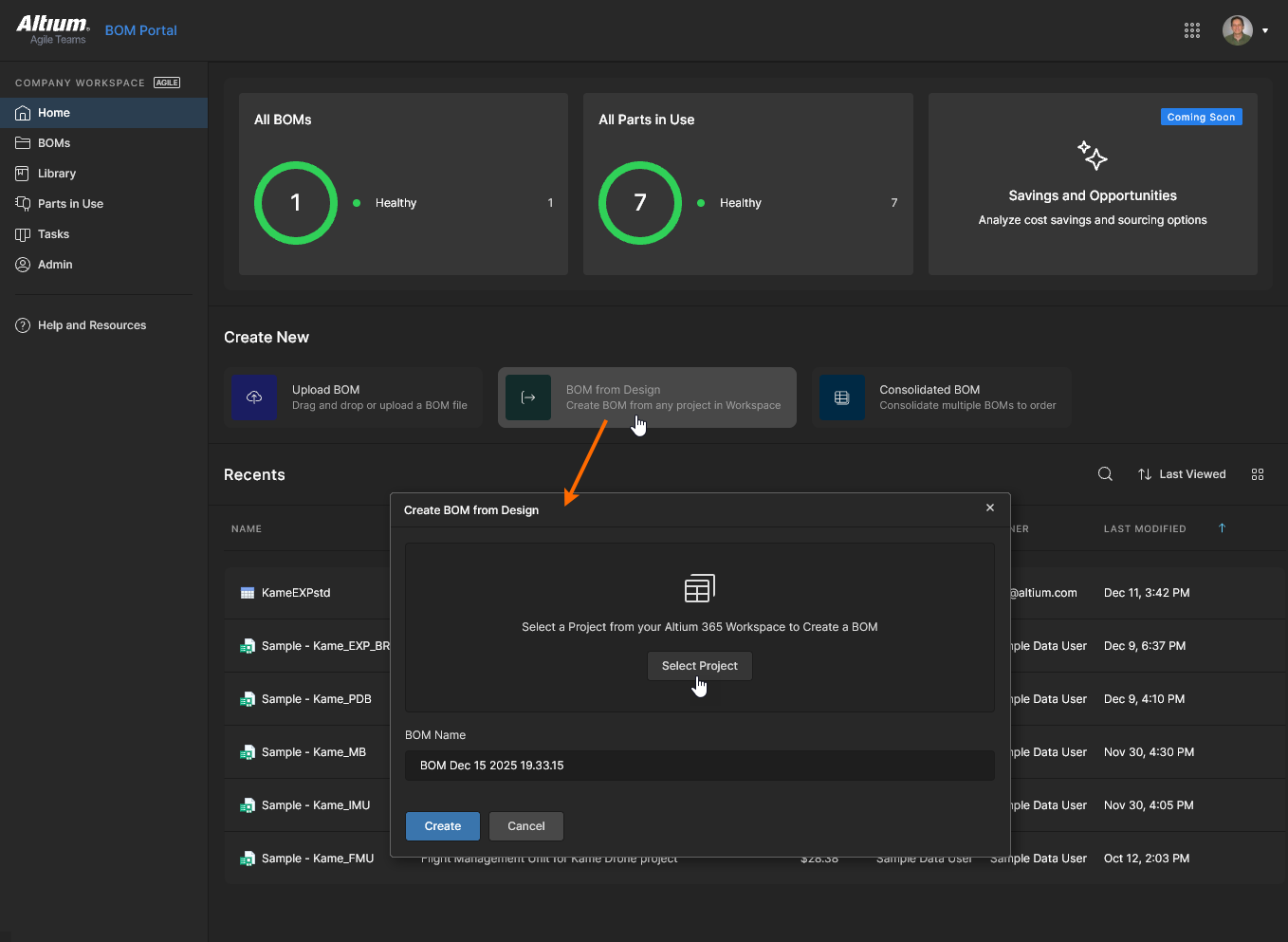Image resolution: width=1288 pixels, height=942 pixels.
Task: Click the search icon in Recents
Action: click(x=1105, y=474)
